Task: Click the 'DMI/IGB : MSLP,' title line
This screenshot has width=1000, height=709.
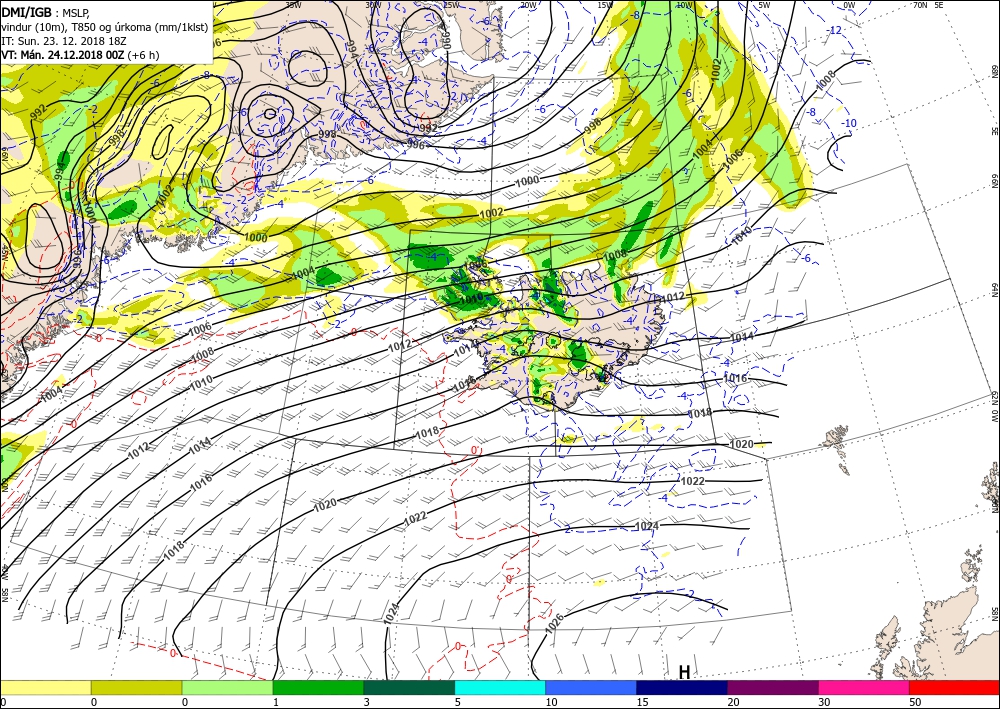Action: pos(45,12)
